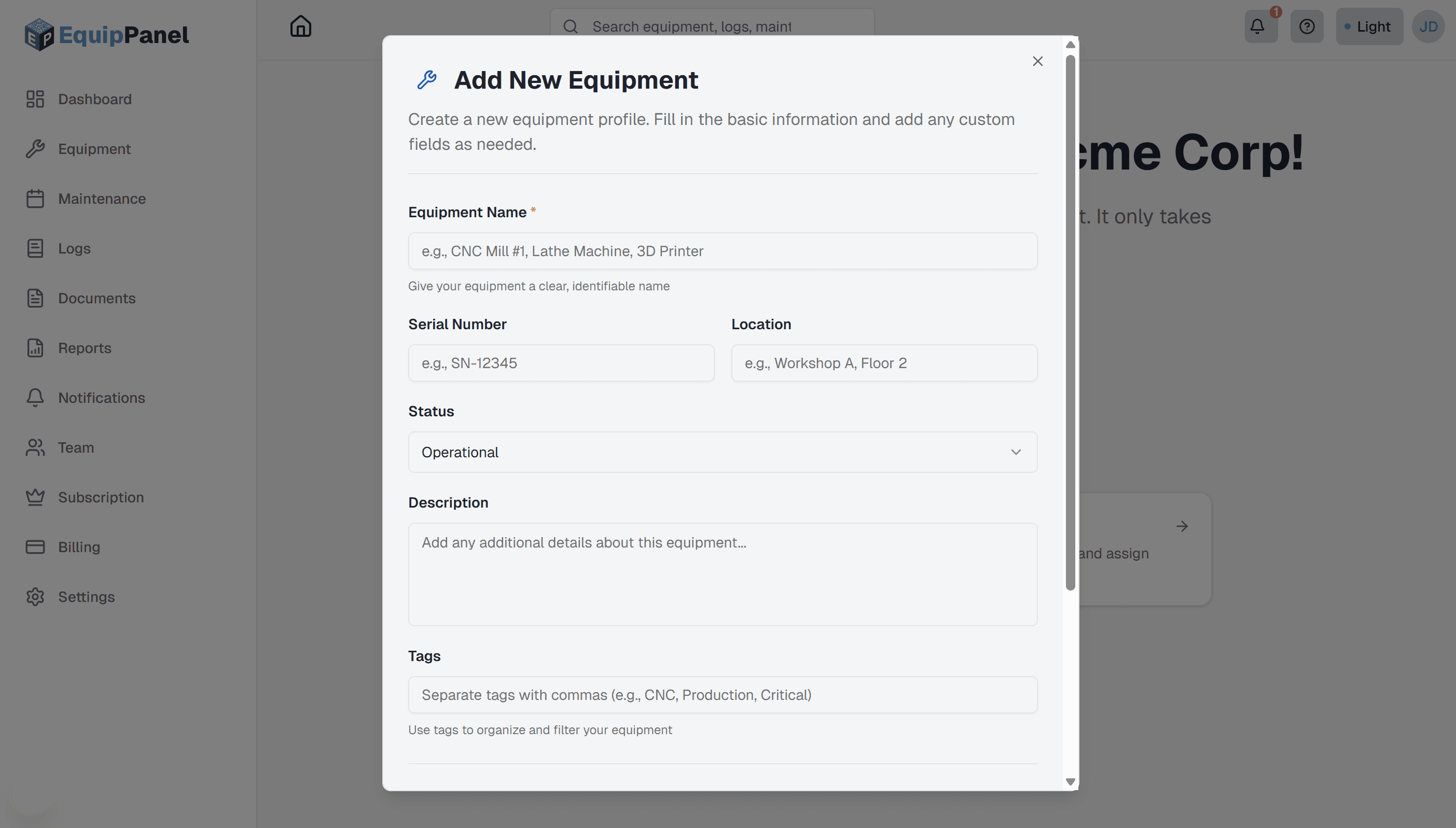Open the Team management page
Viewport: 1456px width, 828px height.
click(76, 447)
